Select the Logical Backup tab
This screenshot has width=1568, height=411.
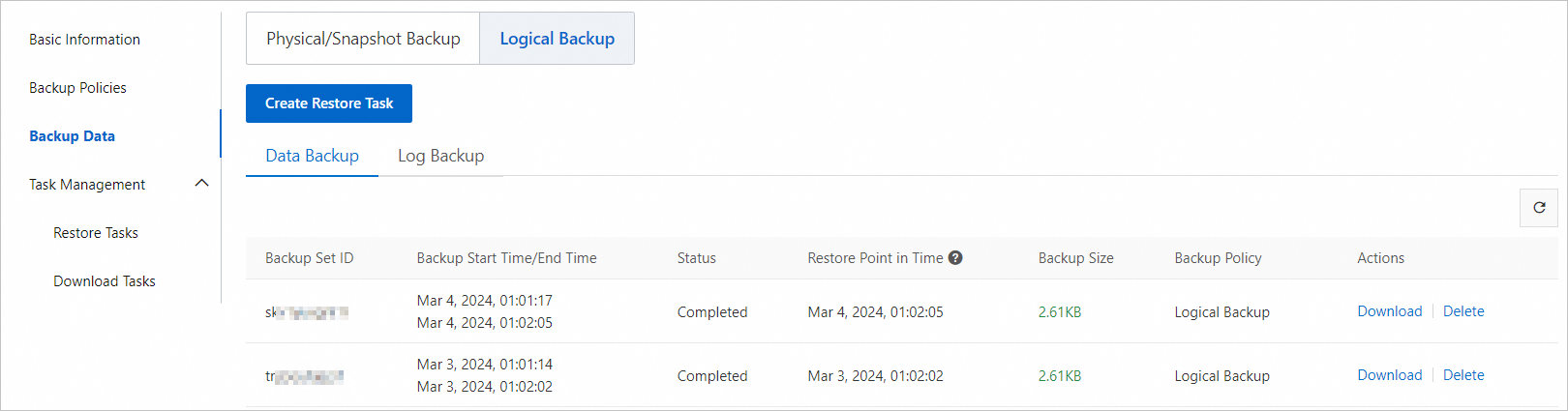(557, 39)
